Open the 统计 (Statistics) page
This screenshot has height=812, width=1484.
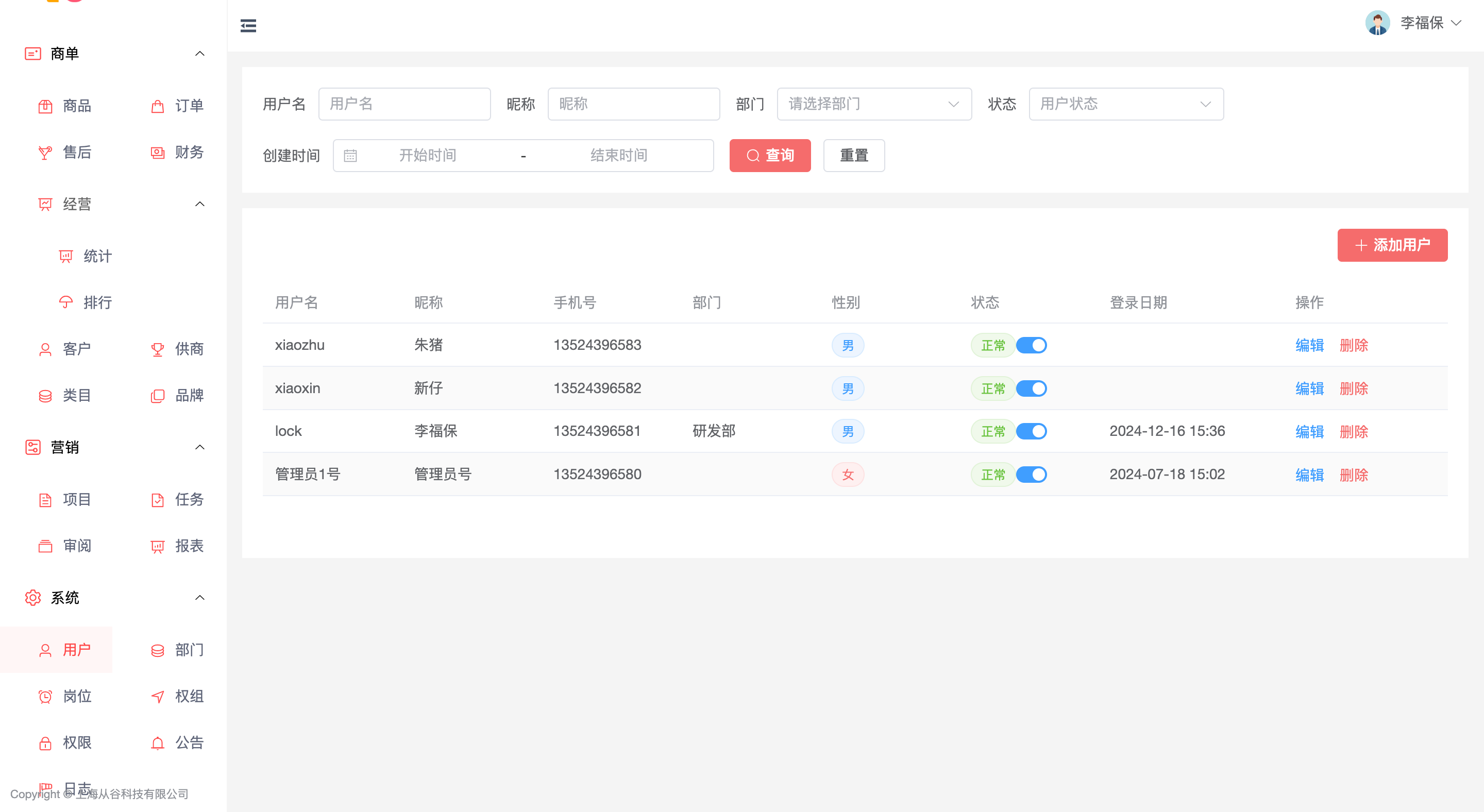click(97, 256)
